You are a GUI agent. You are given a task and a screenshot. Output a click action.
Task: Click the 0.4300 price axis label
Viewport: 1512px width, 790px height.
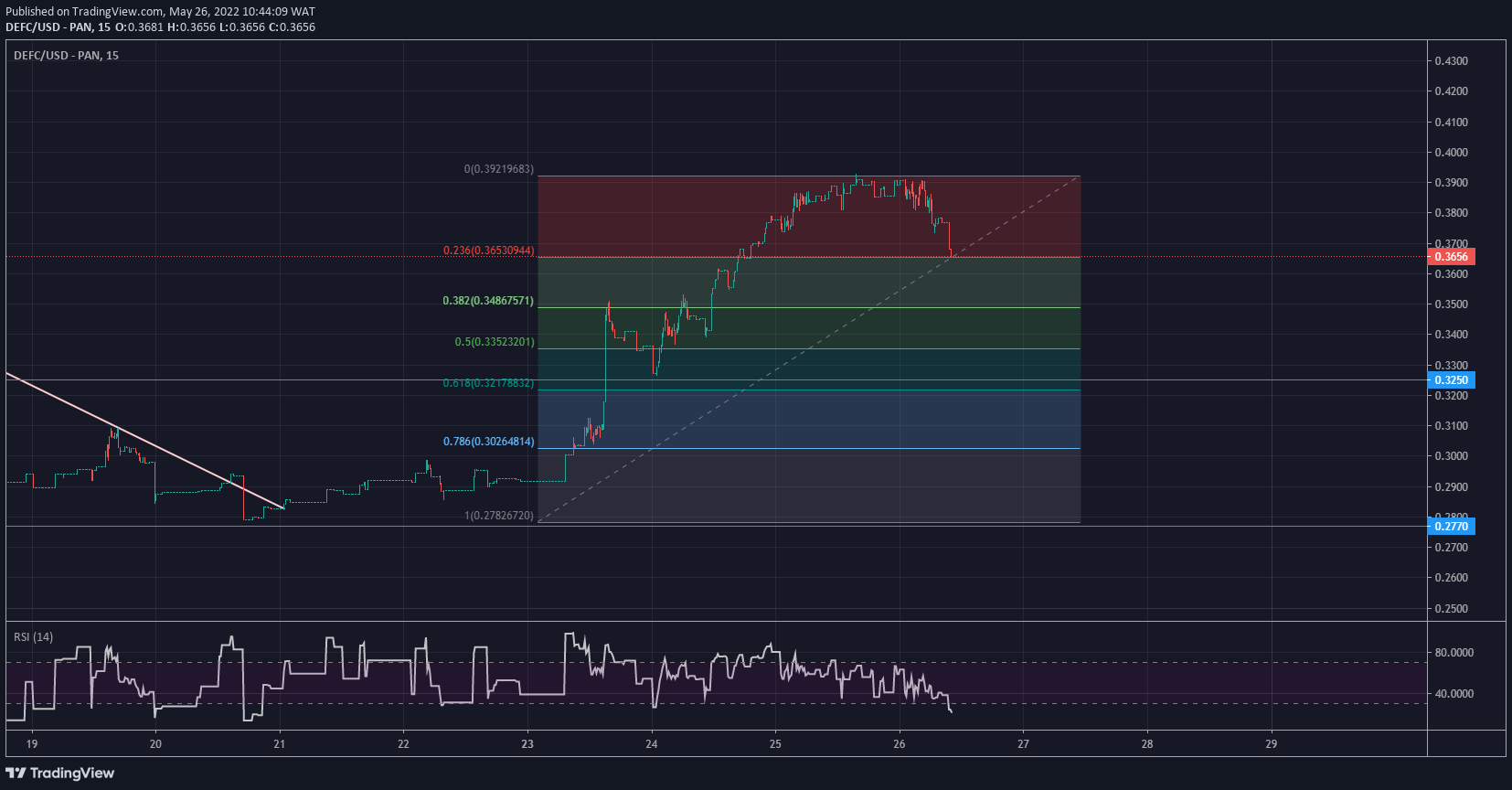click(1452, 61)
